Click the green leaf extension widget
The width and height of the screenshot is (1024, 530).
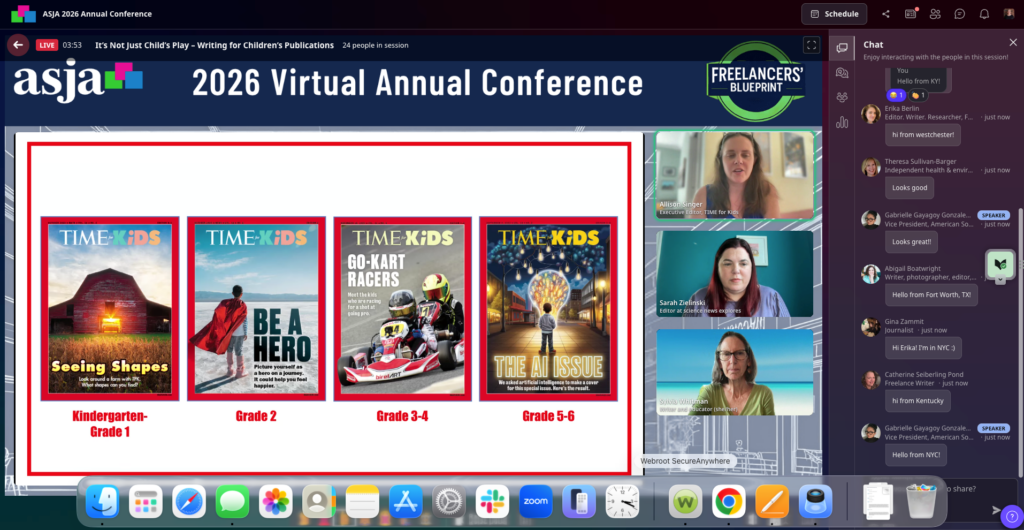(1000, 265)
